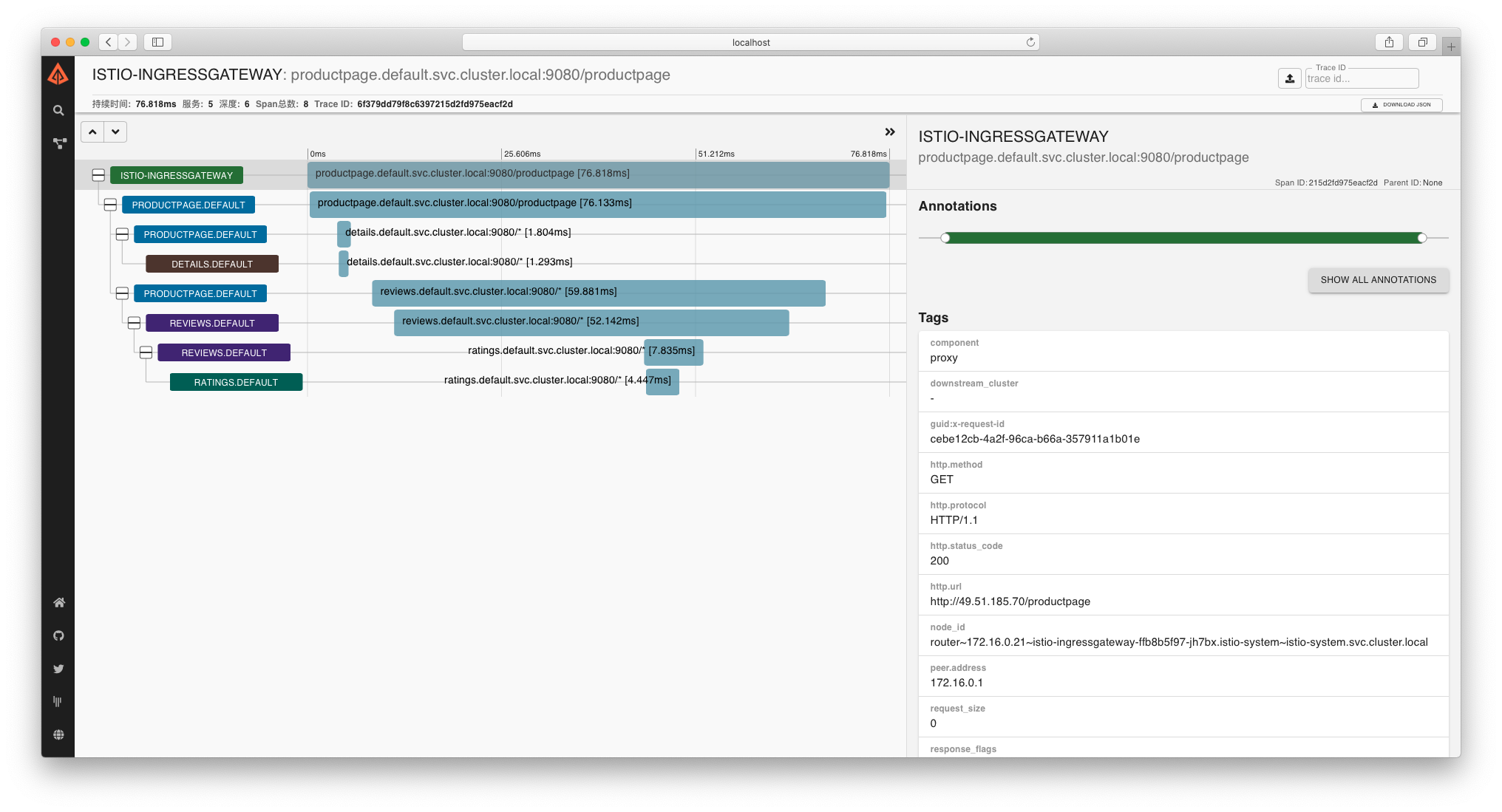The width and height of the screenshot is (1502, 812).
Task: Click the details span bar 1.804ms
Action: click(344, 233)
